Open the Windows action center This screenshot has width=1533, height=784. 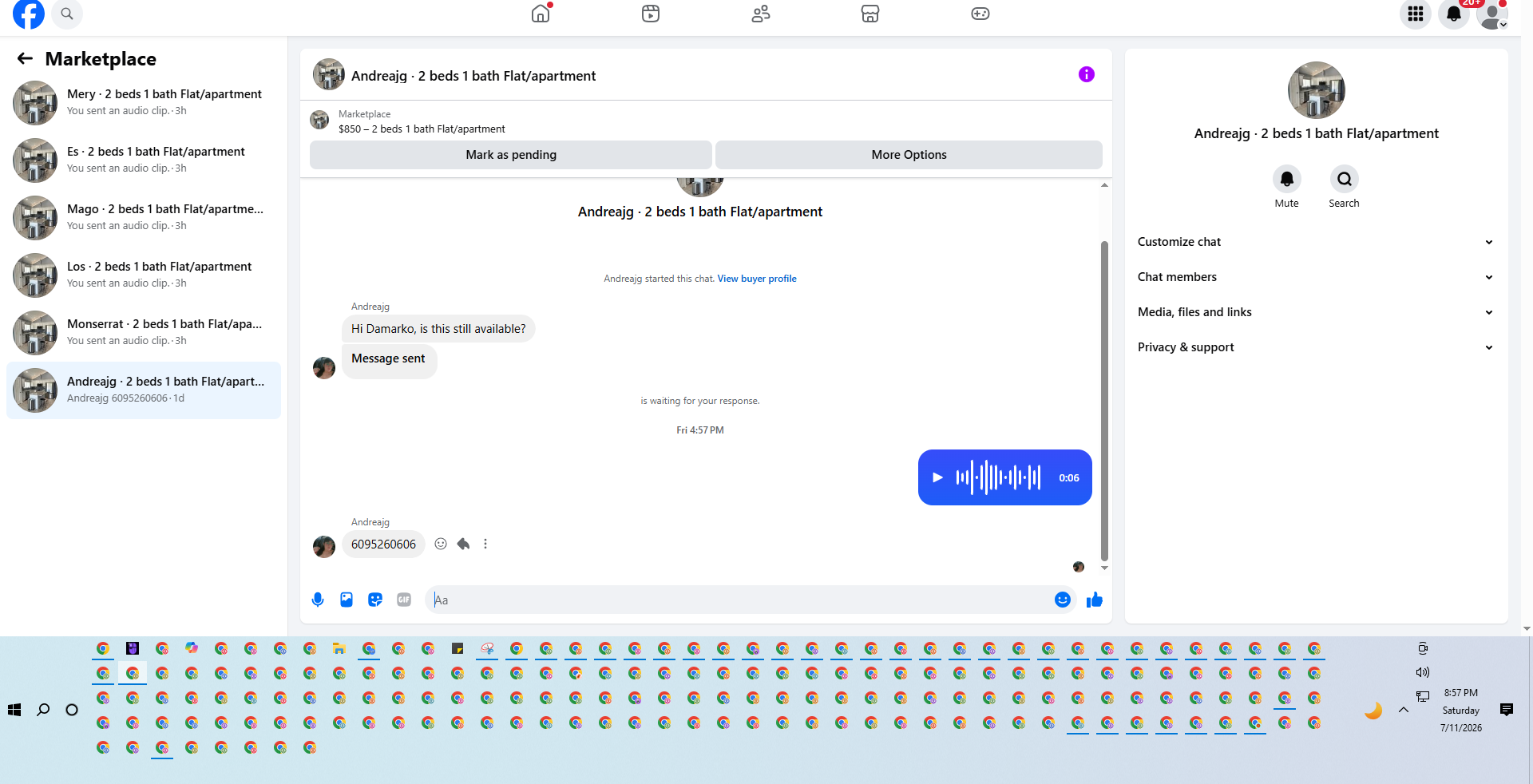point(1507,710)
